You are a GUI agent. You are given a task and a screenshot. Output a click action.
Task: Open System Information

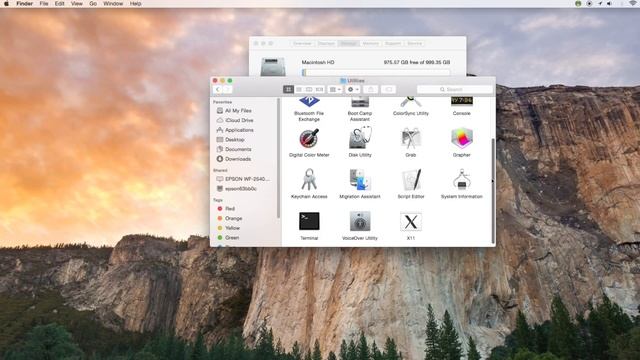click(x=462, y=180)
